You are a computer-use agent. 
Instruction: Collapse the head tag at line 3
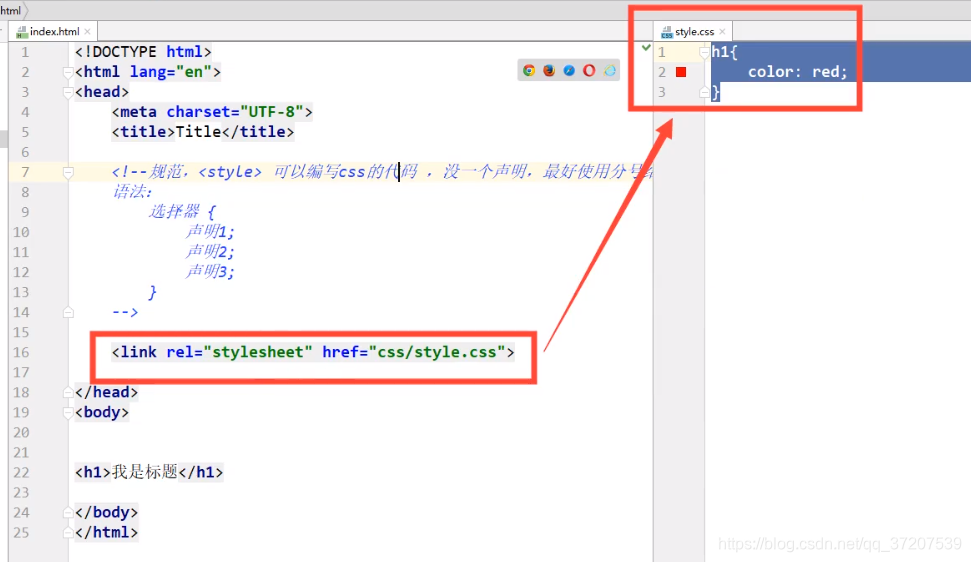[68, 92]
